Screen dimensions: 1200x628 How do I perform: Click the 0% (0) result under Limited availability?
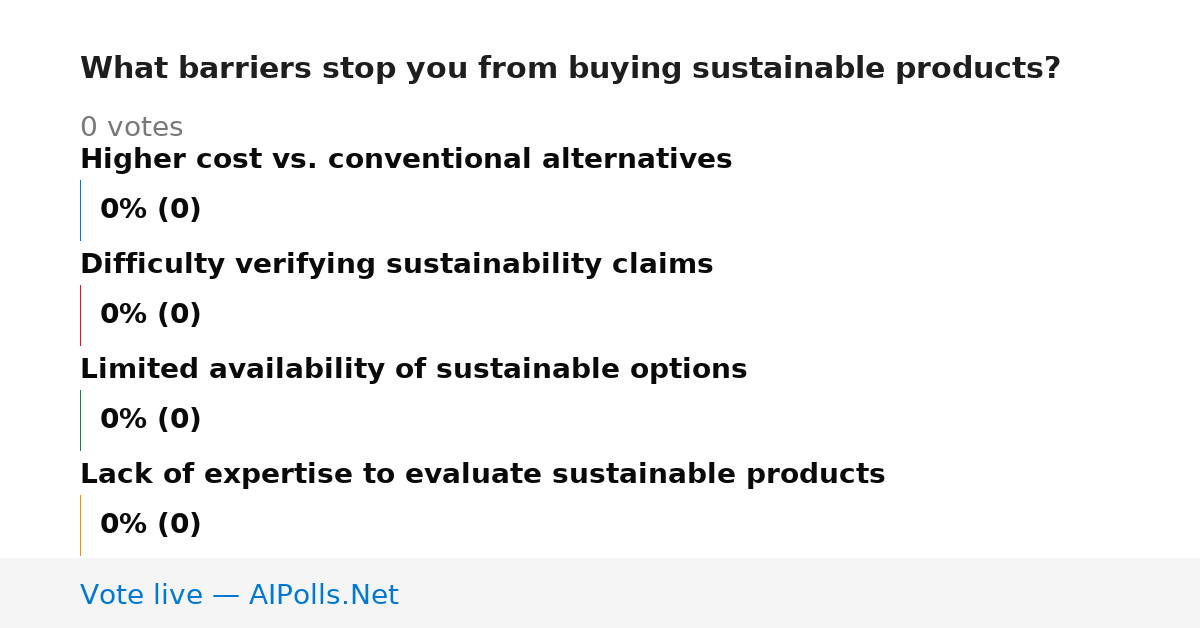[150, 420]
